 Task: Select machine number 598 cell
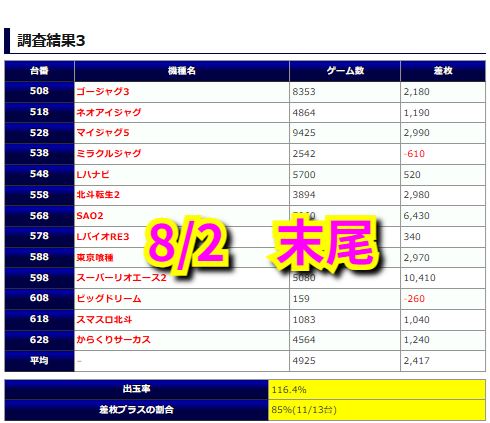tap(39, 278)
